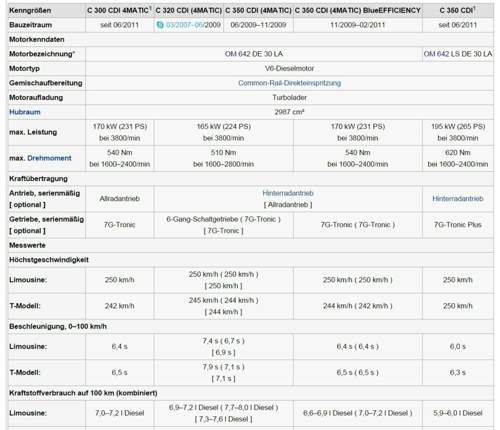Click 195 kW (265 PS) cell
This screenshot has width=500, height=430.
point(458,132)
